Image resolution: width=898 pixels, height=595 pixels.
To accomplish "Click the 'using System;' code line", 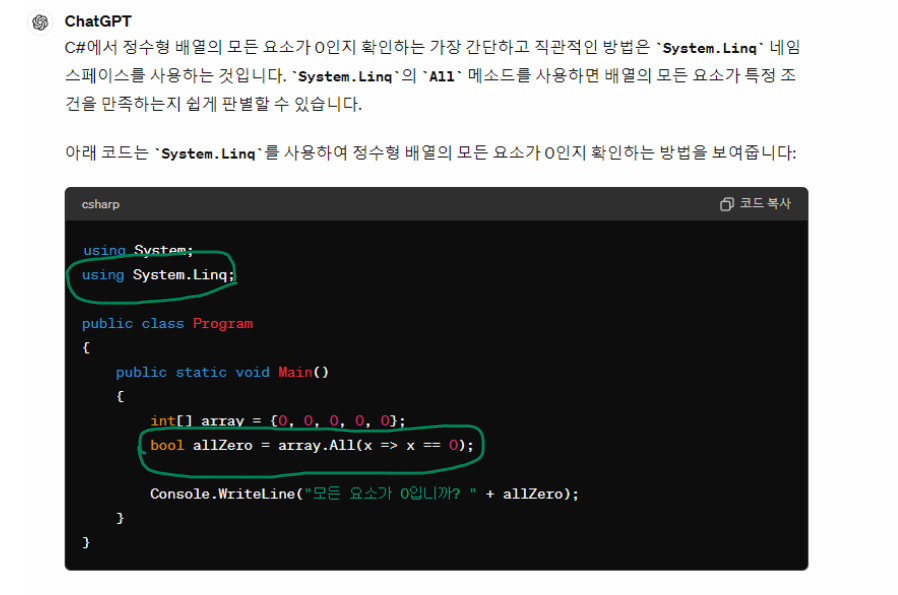I will [138, 250].
